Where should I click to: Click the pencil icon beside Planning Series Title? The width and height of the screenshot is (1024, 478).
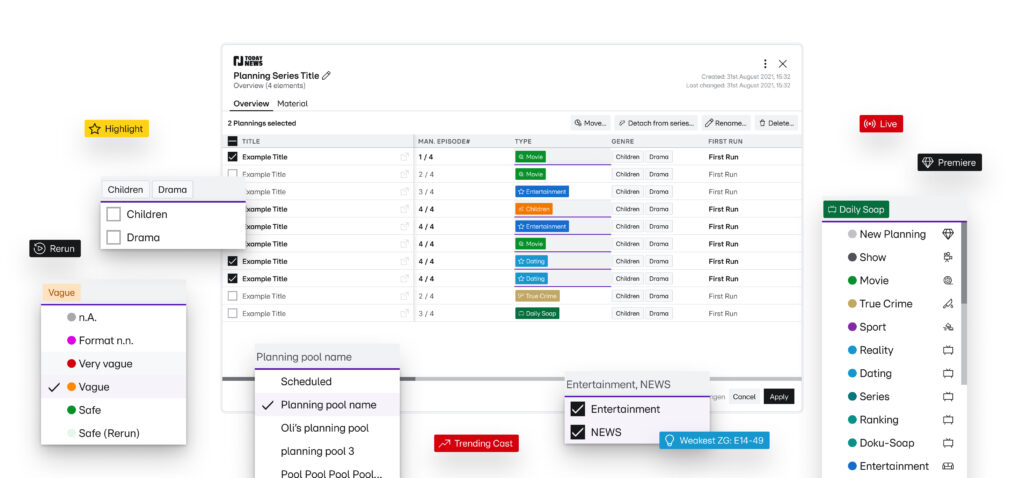[326, 75]
